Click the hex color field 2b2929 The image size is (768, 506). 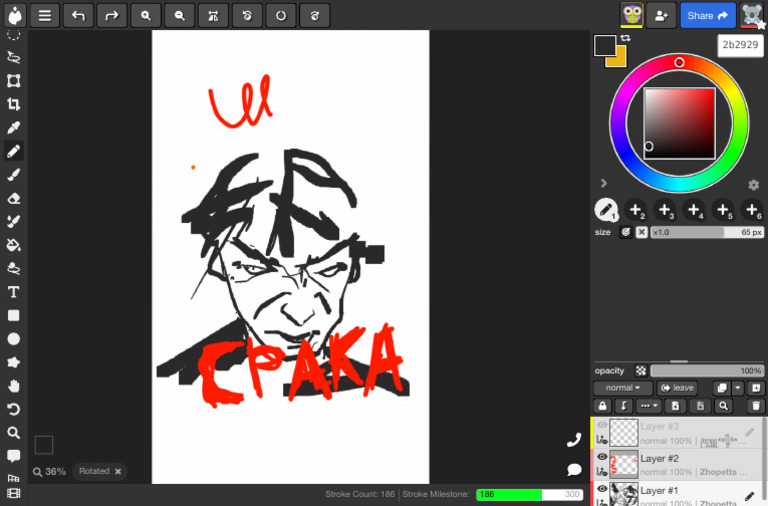[740, 45]
